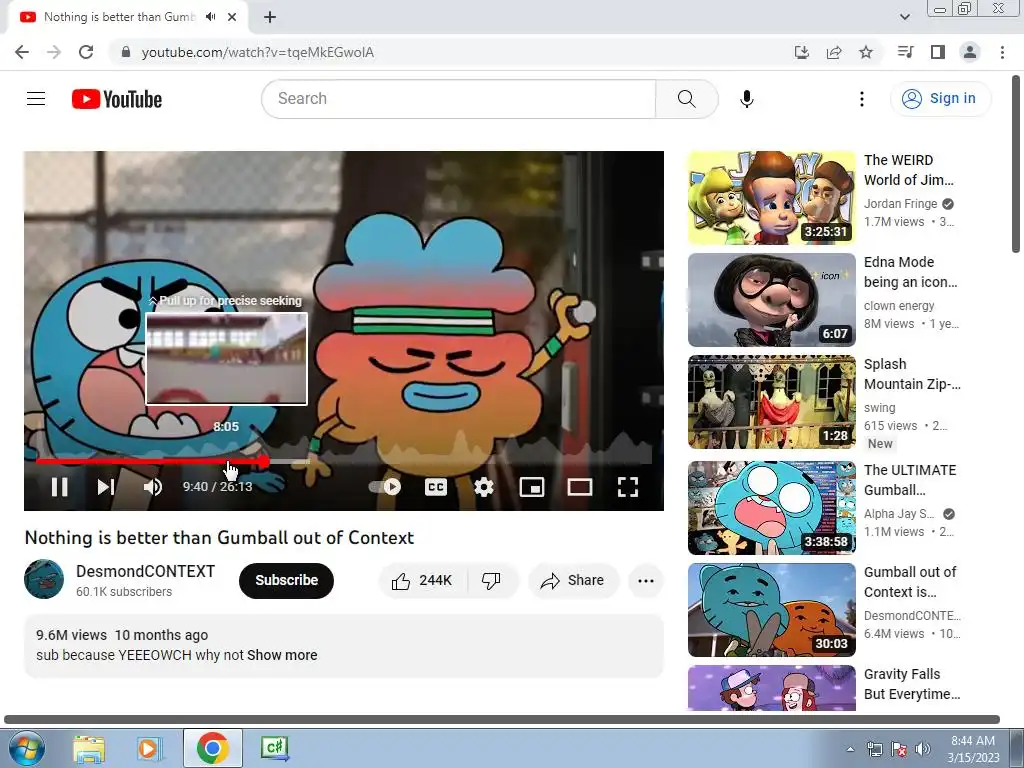Go forward in the browser

[54, 52]
